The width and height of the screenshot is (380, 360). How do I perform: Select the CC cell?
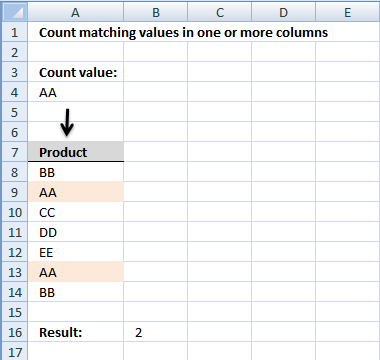point(76,212)
